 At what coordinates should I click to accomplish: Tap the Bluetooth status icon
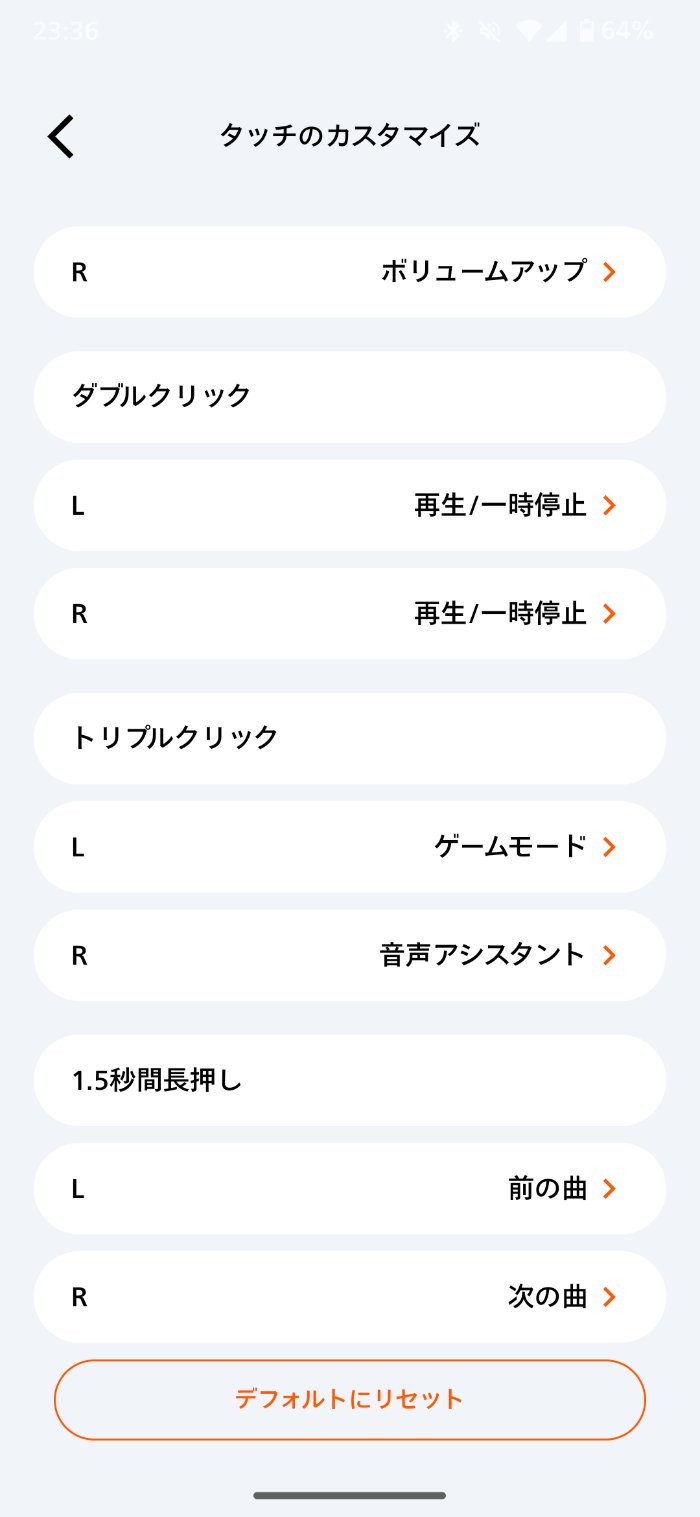(453, 31)
